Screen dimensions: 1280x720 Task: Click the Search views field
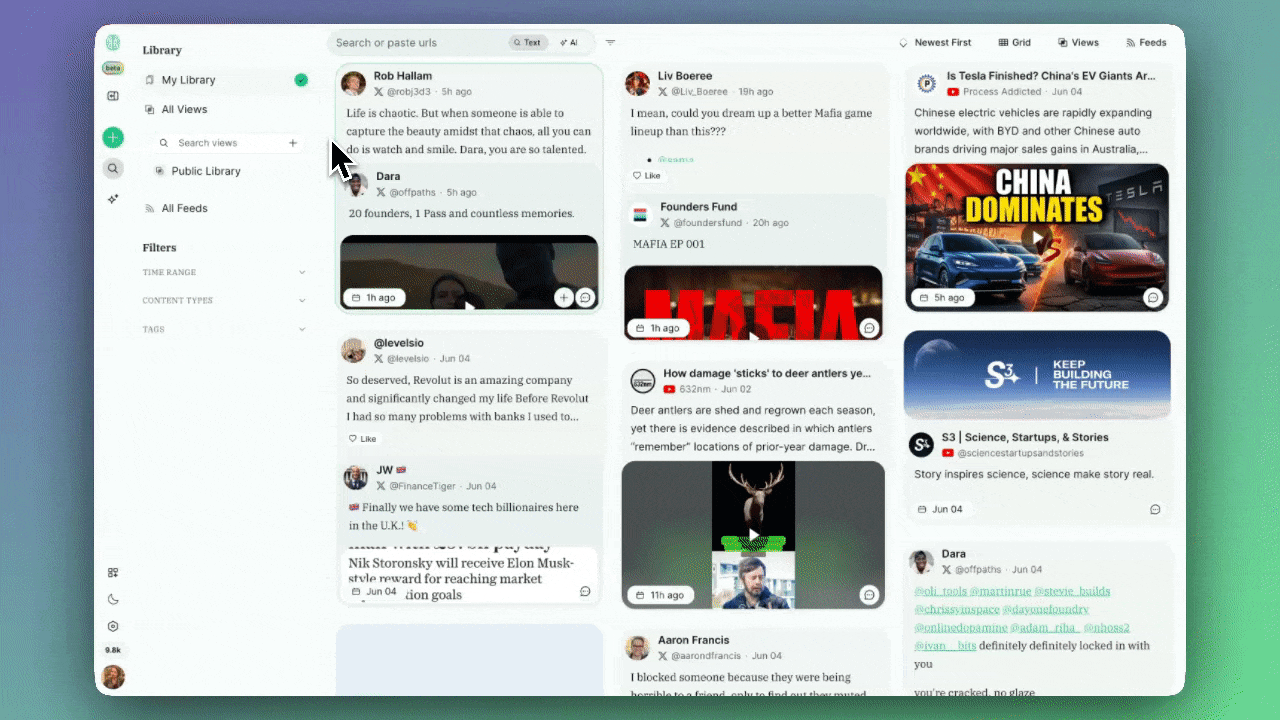pyautogui.click(x=228, y=143)
